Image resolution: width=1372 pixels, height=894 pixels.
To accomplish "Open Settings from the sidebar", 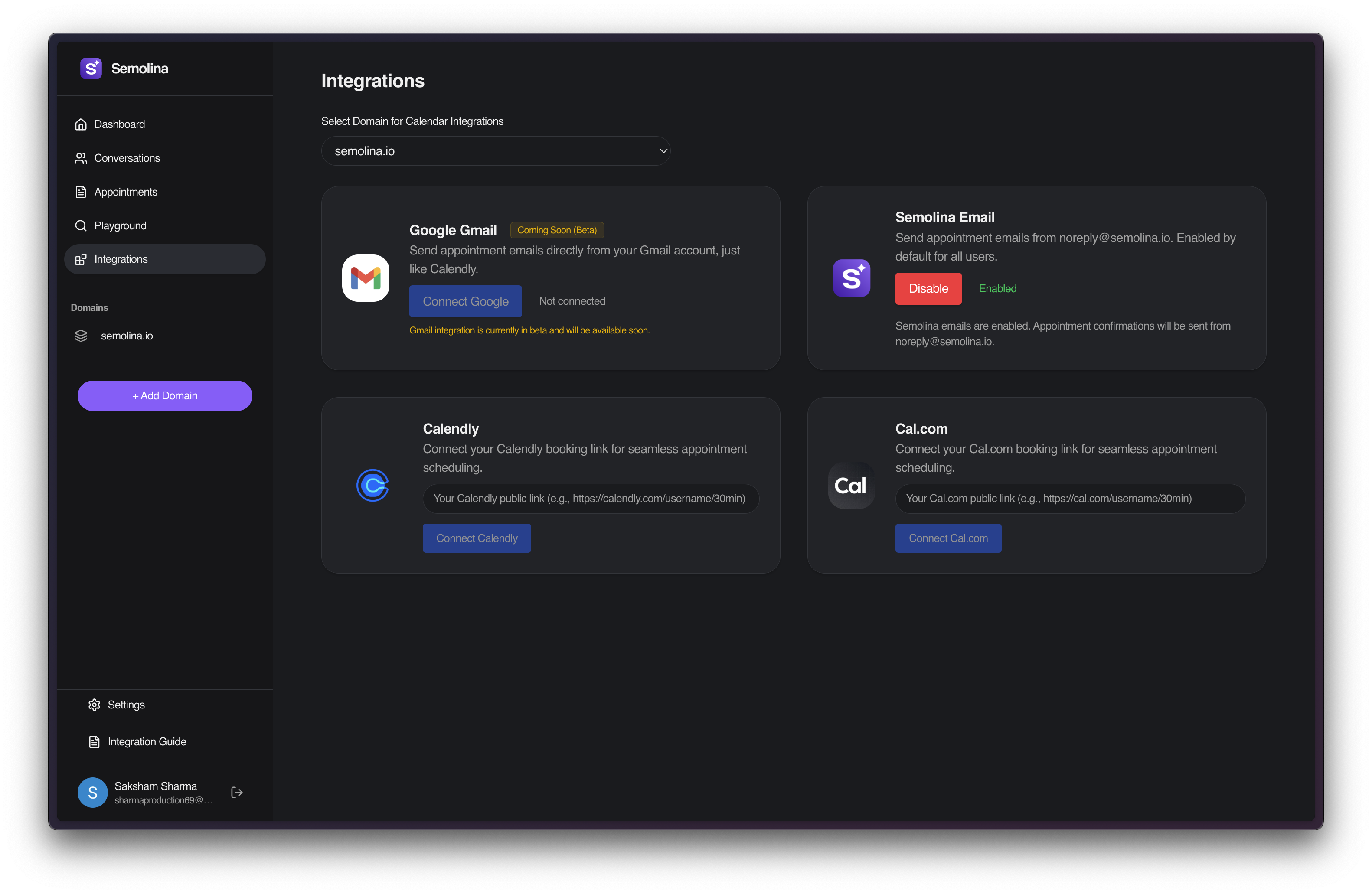I will [x=165, y=705].
